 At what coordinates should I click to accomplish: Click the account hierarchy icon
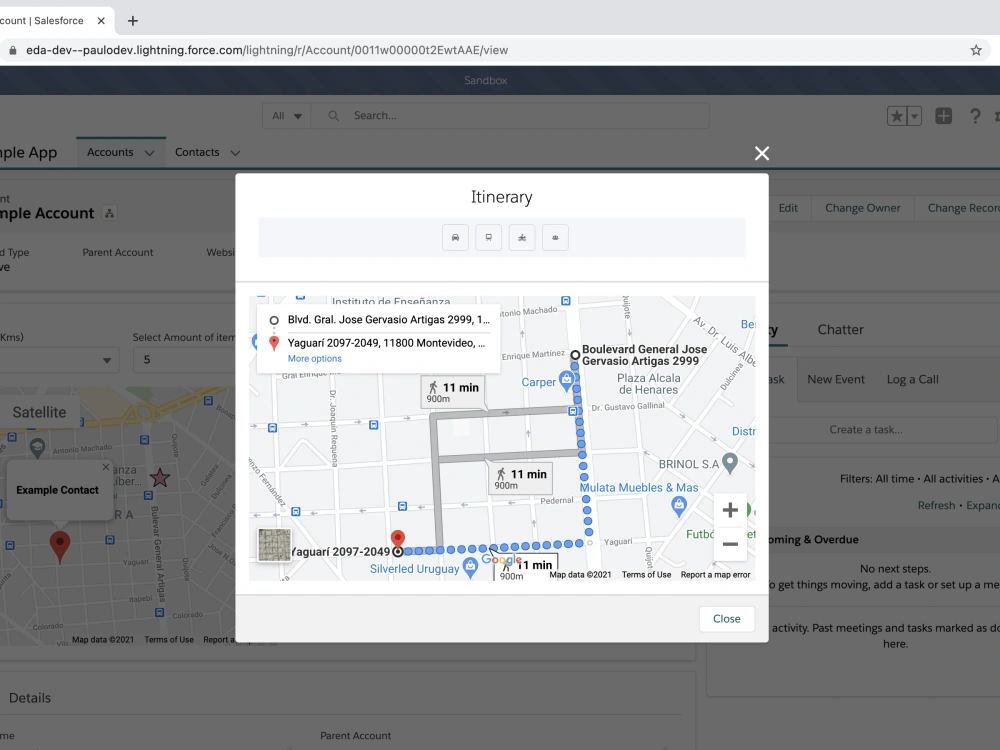tap(110, 214)
